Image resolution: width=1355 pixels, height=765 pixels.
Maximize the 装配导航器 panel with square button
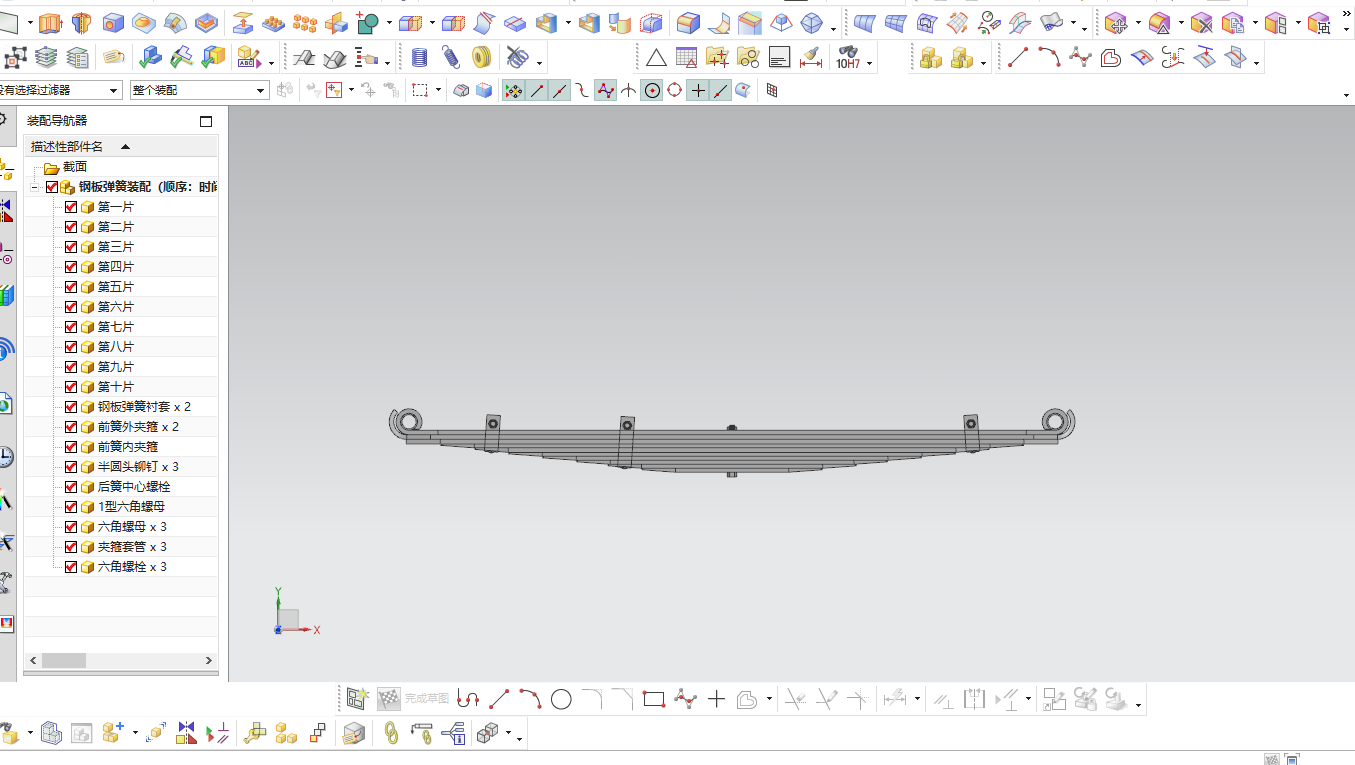pyautogui.click(x=206, y=122)
